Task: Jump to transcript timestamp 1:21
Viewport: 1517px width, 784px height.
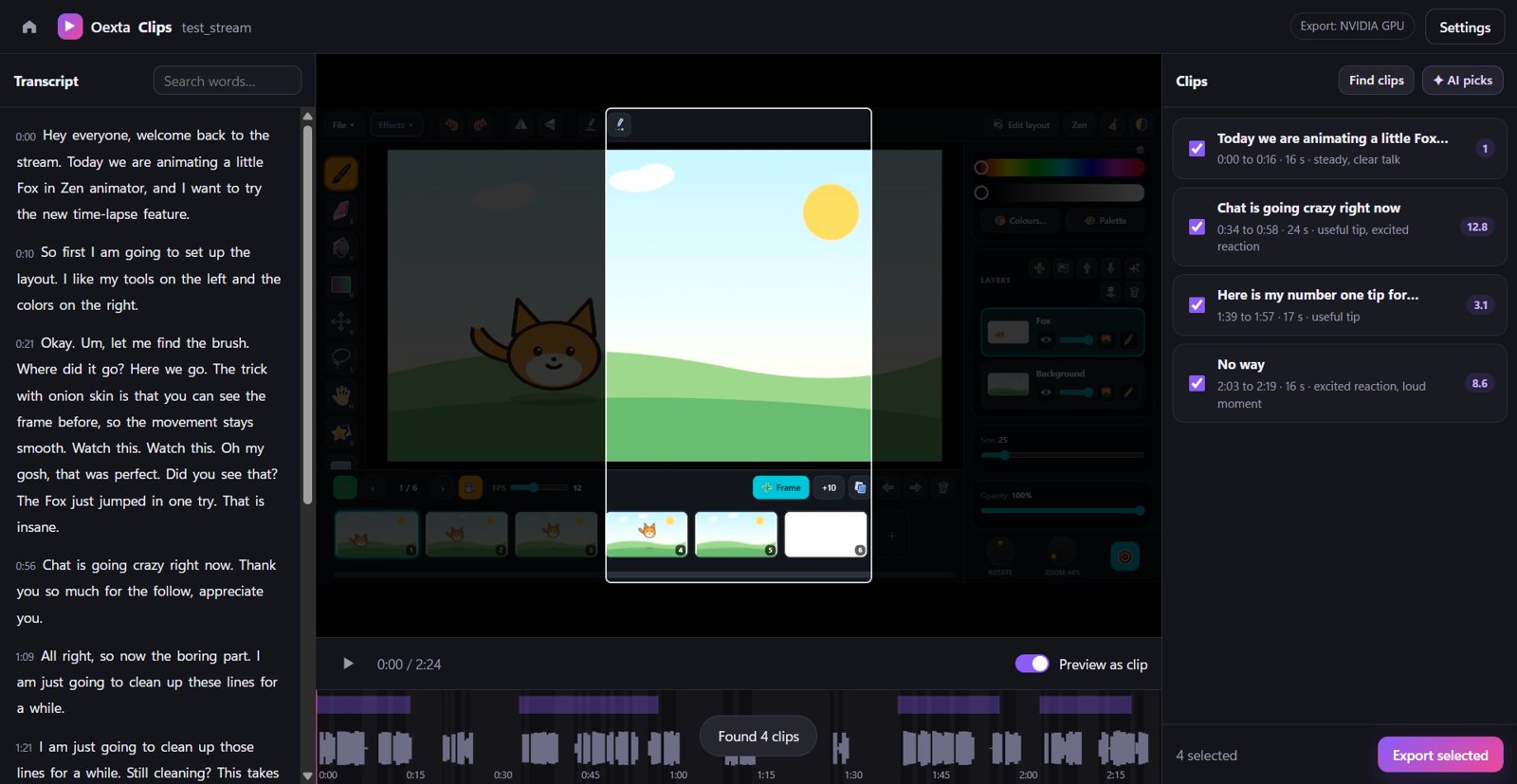Action: 24,748
